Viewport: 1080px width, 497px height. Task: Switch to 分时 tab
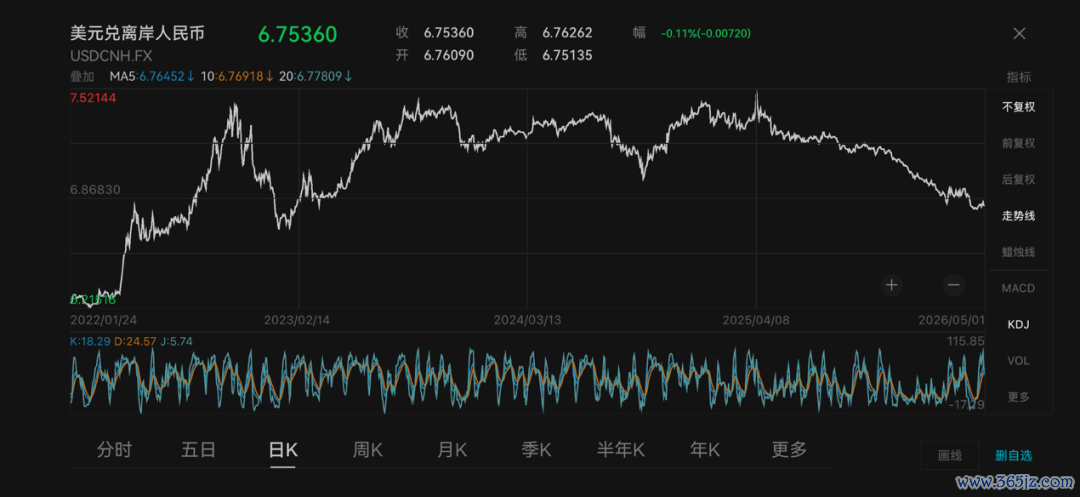[114, 450]
